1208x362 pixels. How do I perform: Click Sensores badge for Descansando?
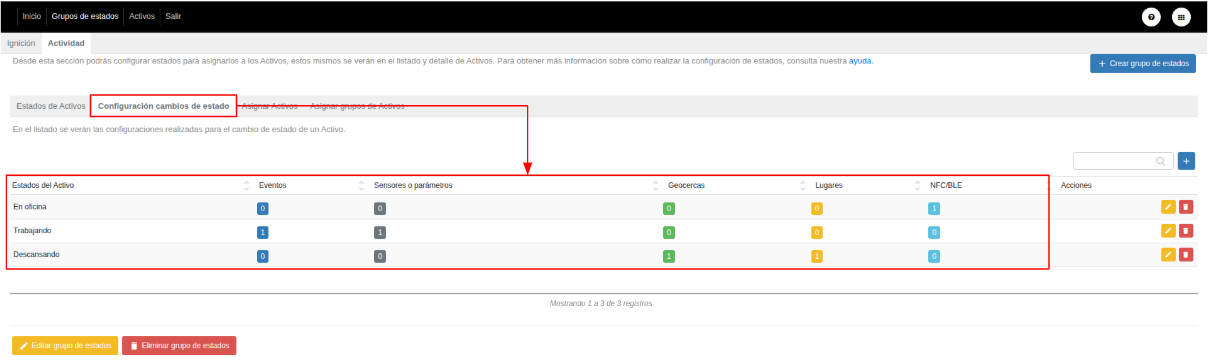(380, 256)
